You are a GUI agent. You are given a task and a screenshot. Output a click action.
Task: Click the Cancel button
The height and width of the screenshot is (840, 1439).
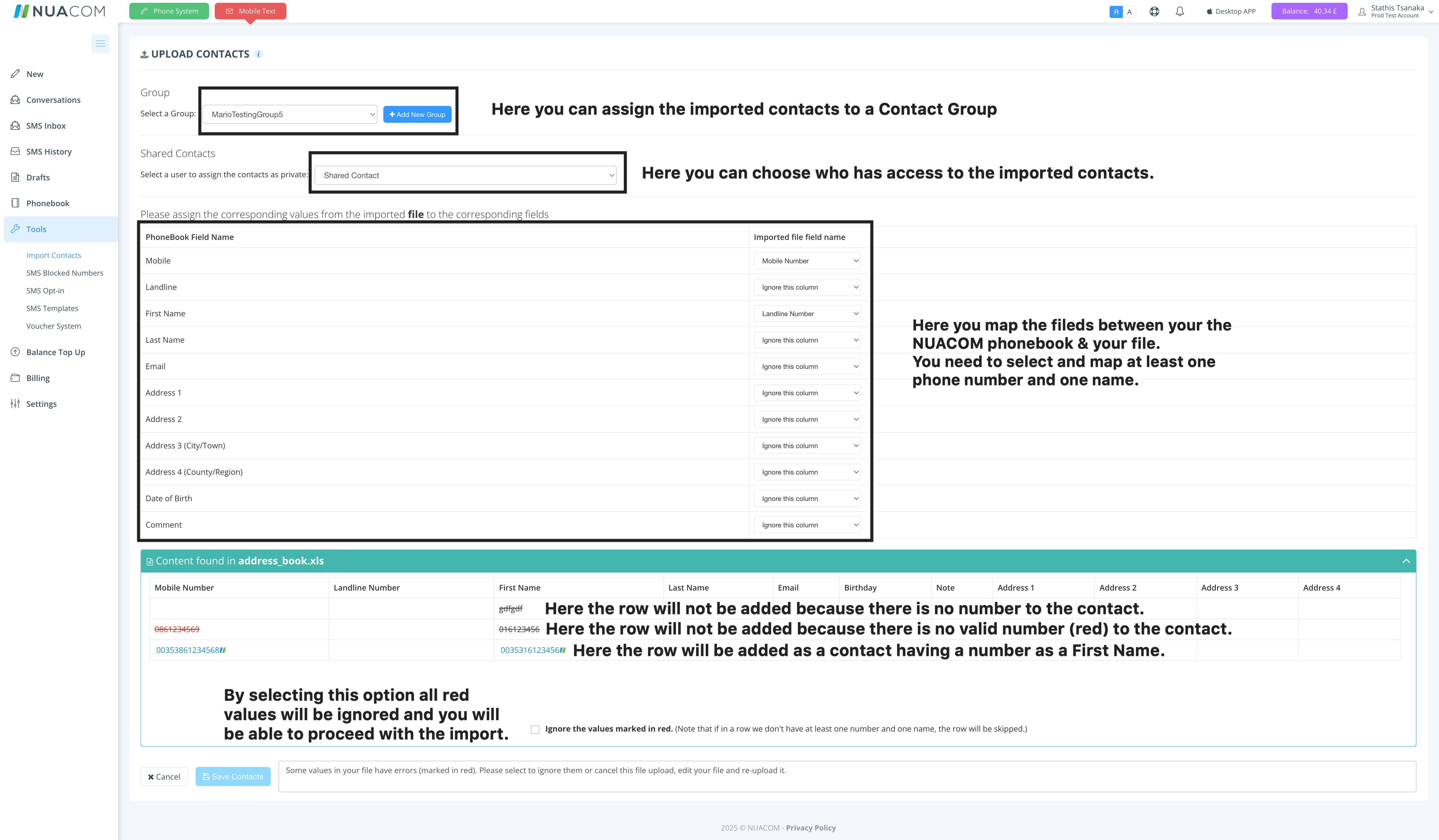tap(164, 777)
